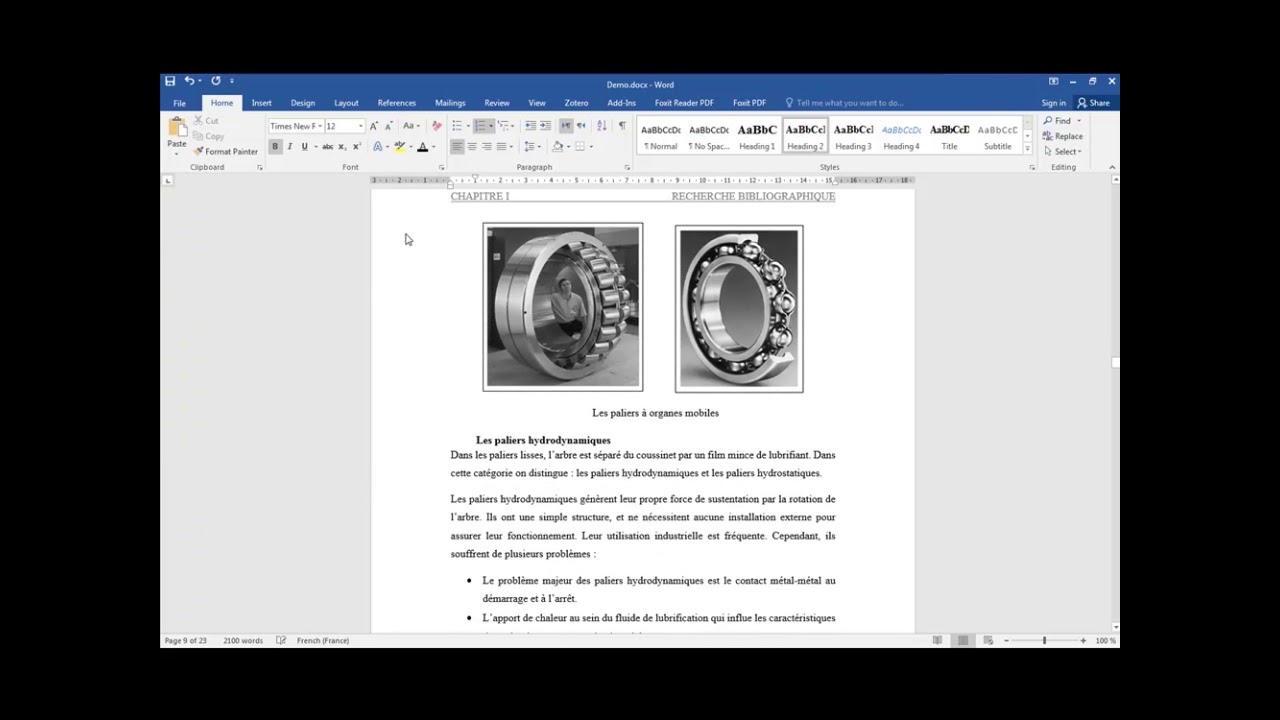Open the font name dropdown
1280x720 pixels.
pos(320,126)
